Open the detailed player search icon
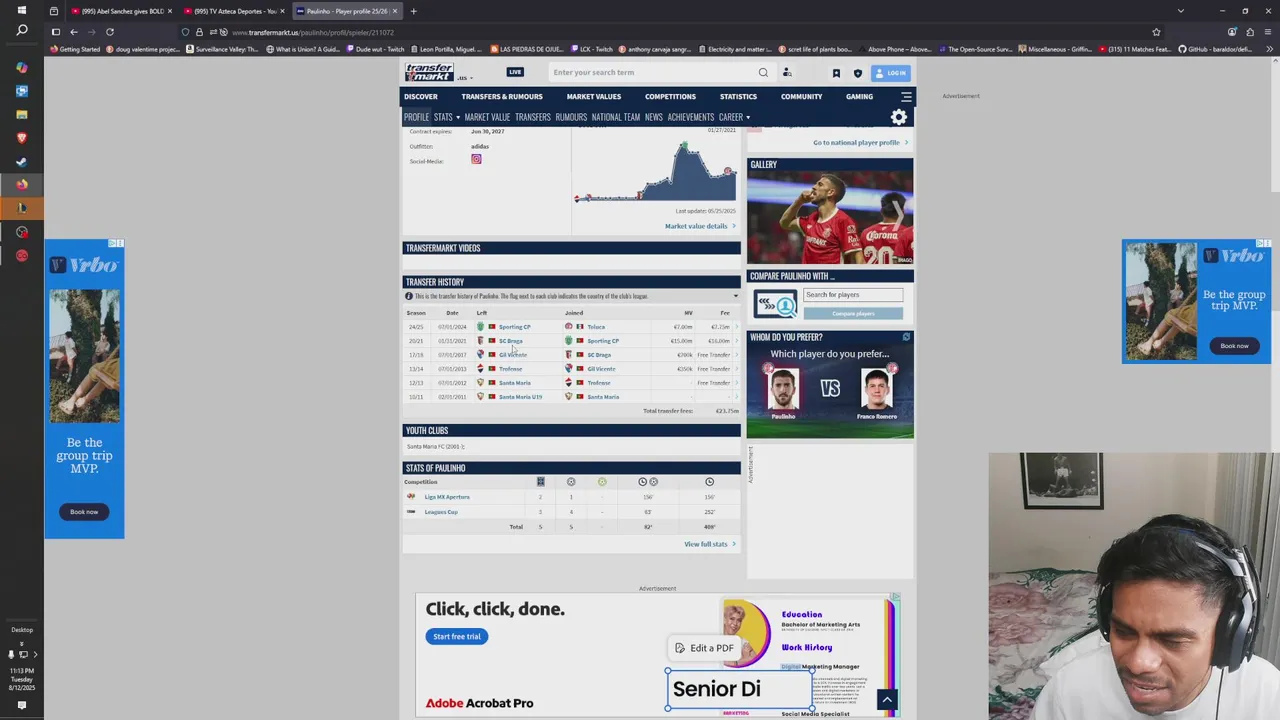This screenshot has width=1280, height=720. [x=787, y=72]
